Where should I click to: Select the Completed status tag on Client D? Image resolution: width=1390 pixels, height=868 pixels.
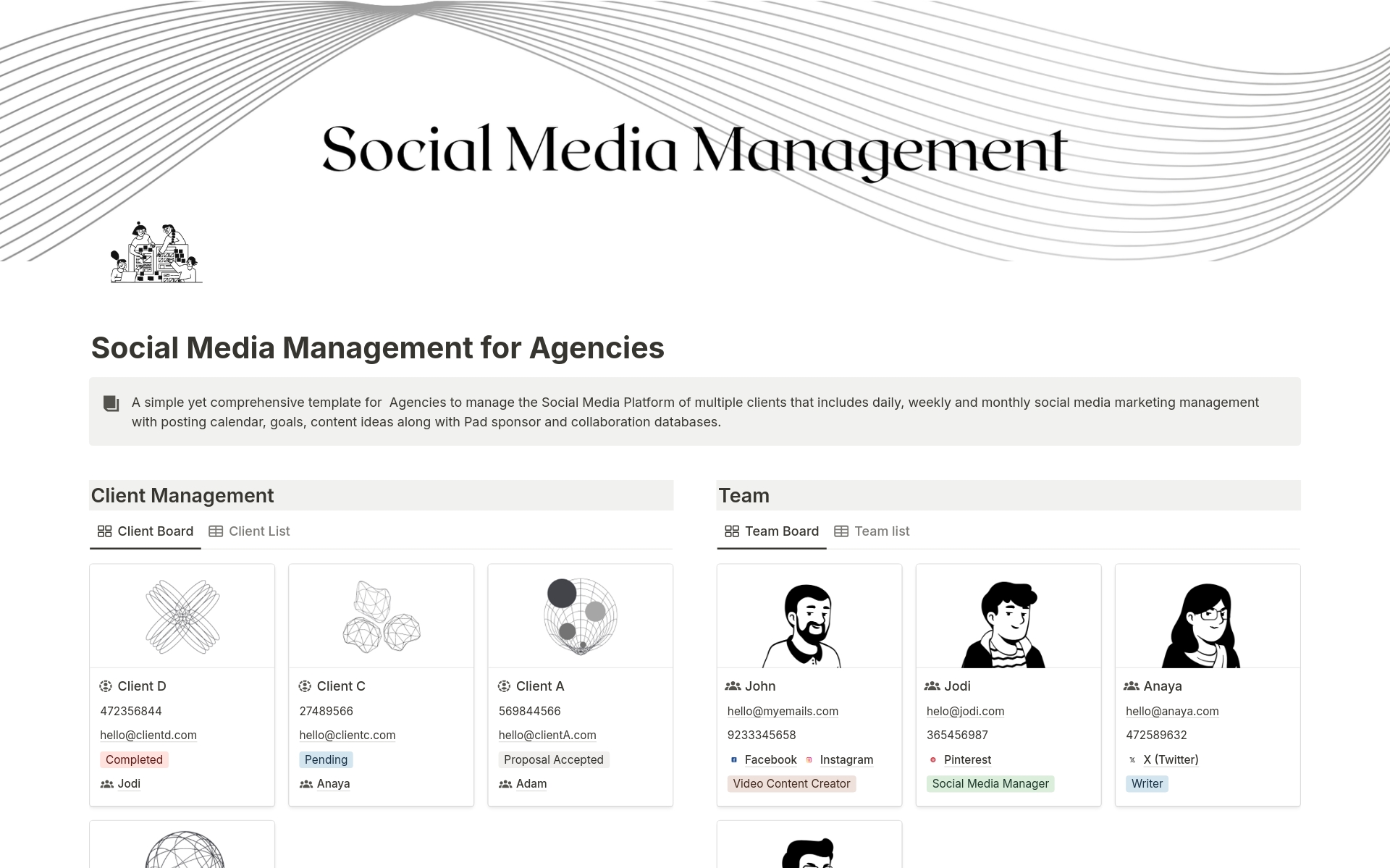point(133,759)
